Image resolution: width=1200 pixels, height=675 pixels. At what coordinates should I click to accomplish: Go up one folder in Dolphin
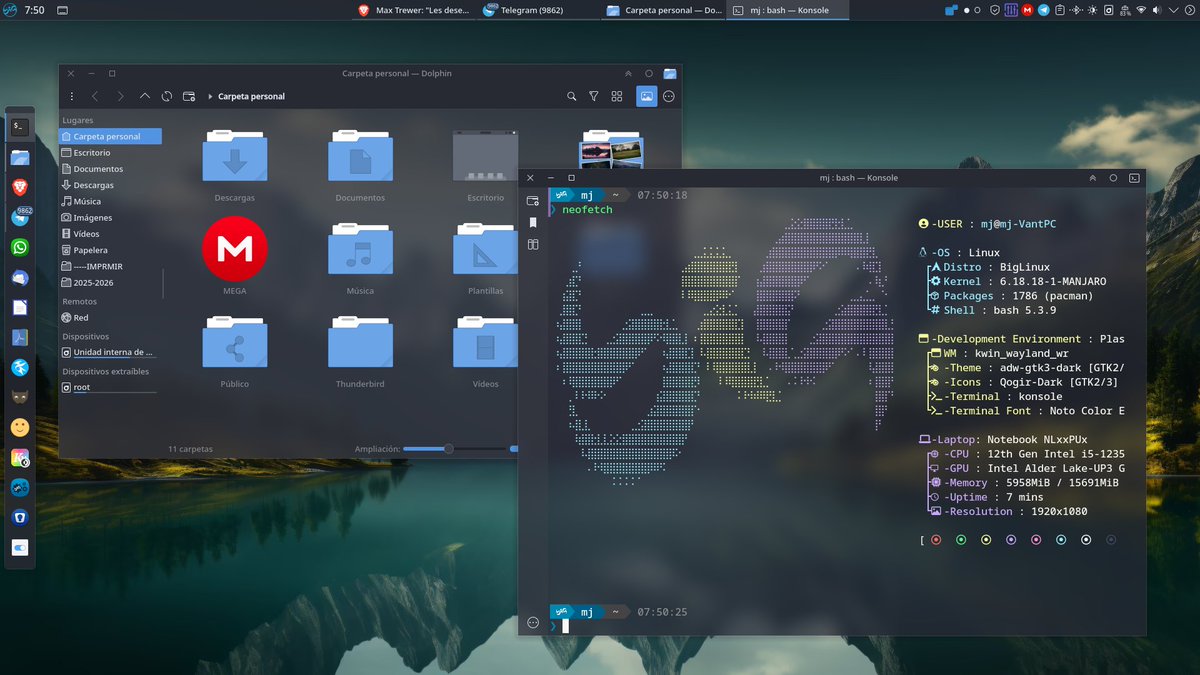pyautogui.click(x=145, y=96)
